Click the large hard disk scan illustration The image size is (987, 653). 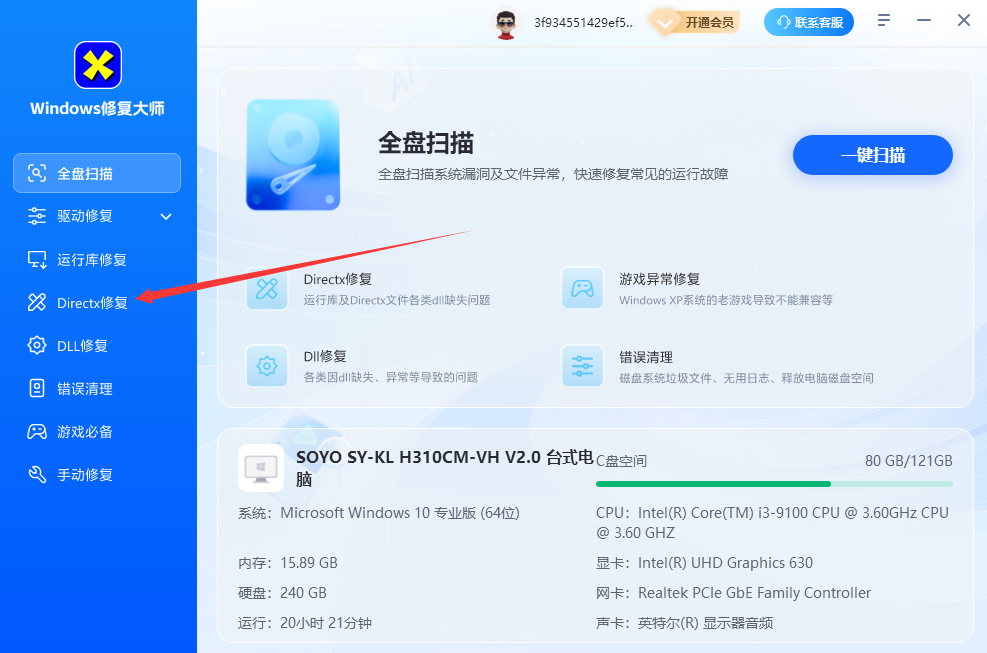[293, 155]
